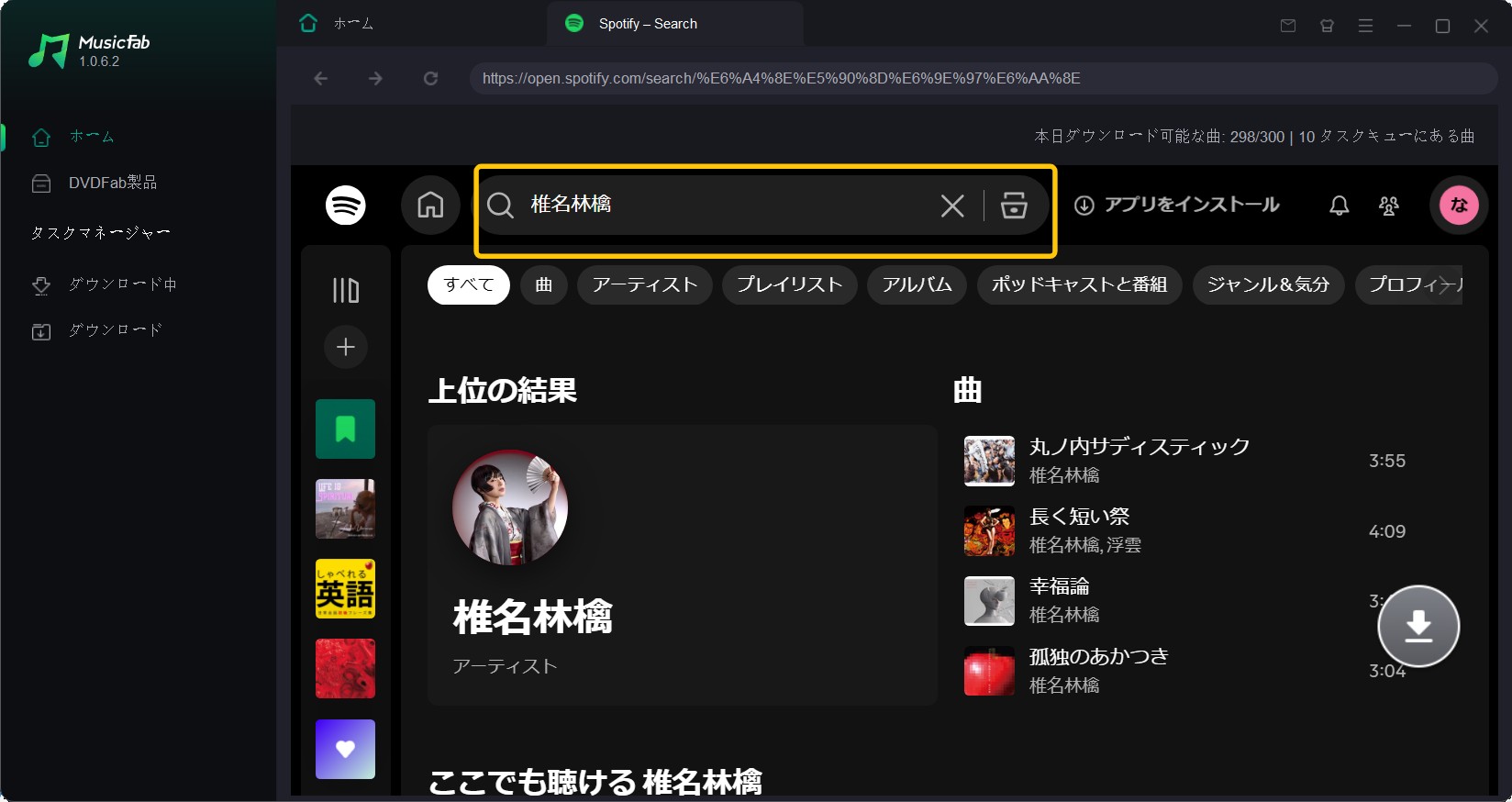This screenshot has width=1512, height=802.
Task: Create a playlist with the plus button
Action: (346, 347)
